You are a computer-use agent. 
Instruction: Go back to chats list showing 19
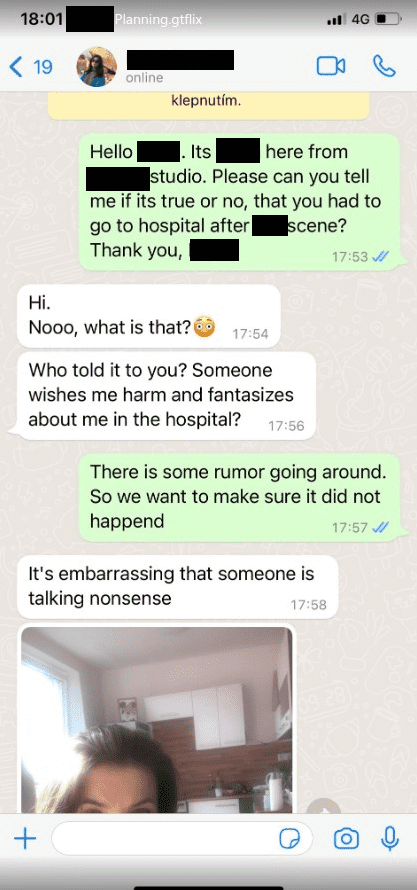point(31,68)
